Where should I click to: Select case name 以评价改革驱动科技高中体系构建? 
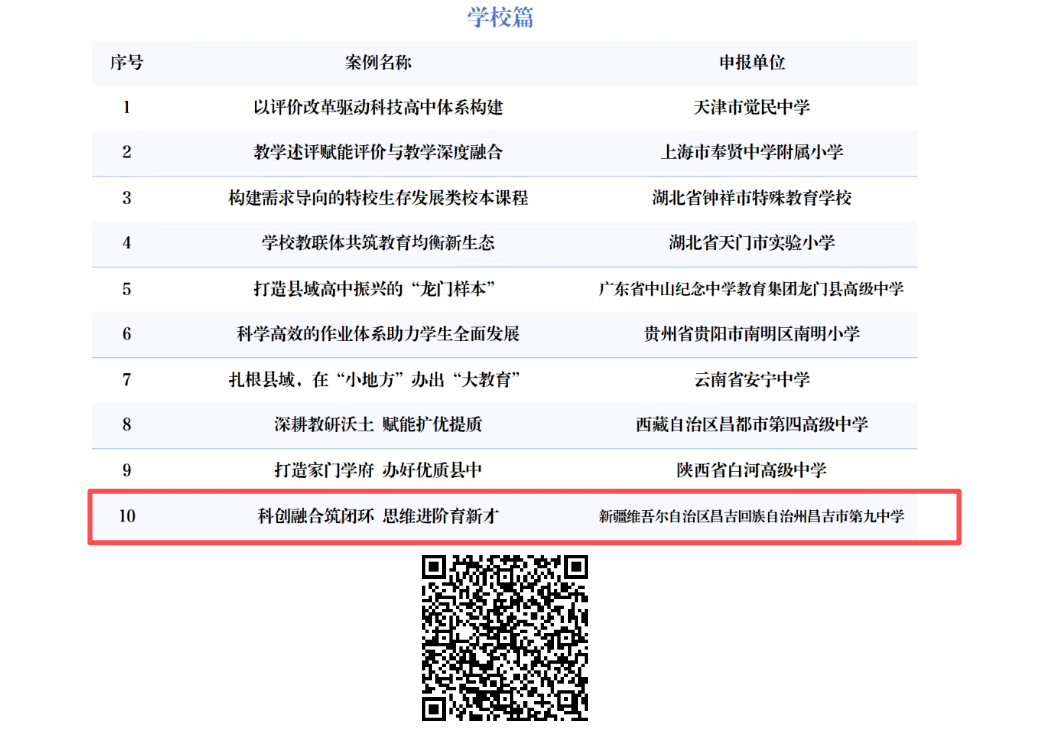pos(377,107)
